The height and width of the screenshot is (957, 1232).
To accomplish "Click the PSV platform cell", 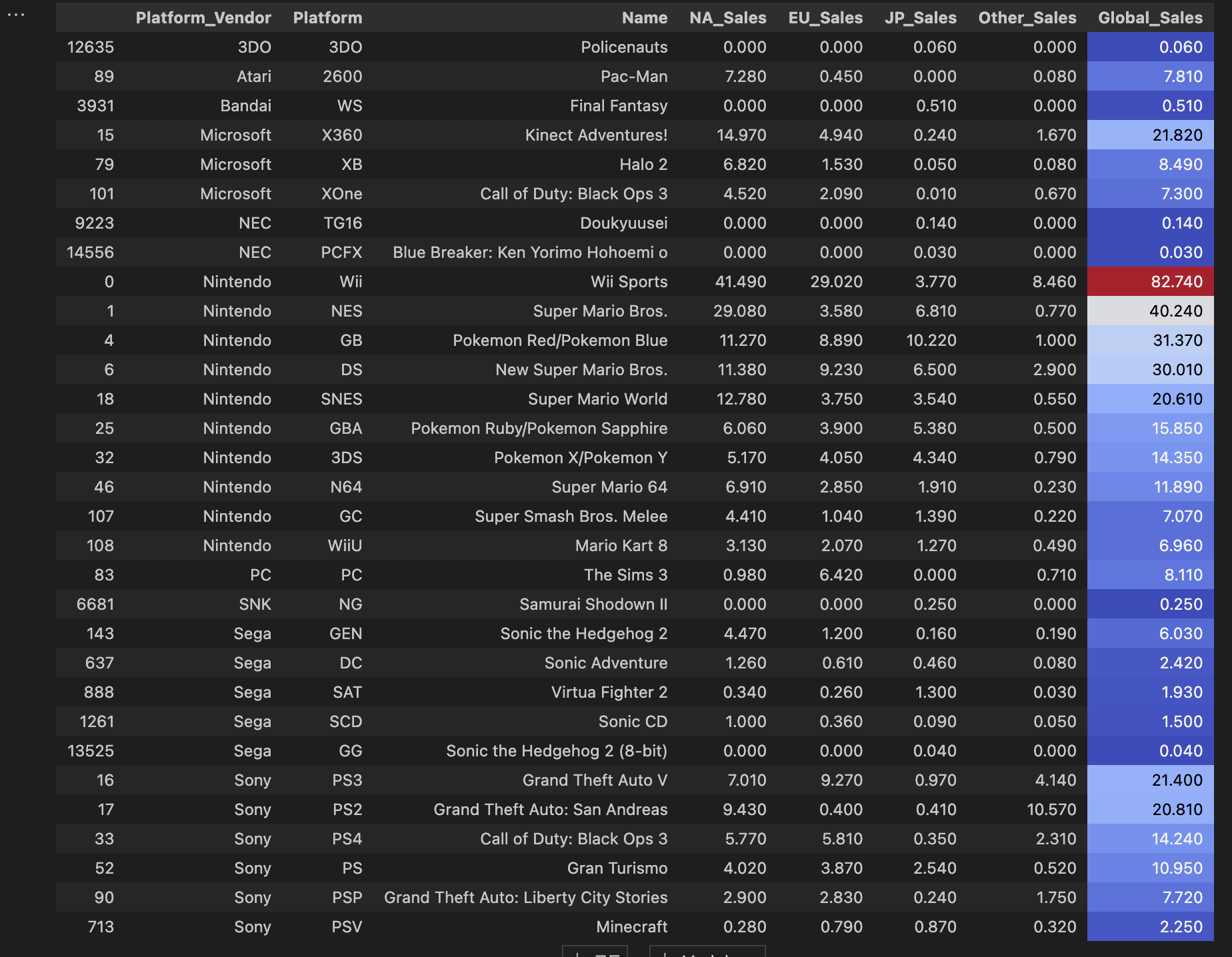I will click(347, 927).
